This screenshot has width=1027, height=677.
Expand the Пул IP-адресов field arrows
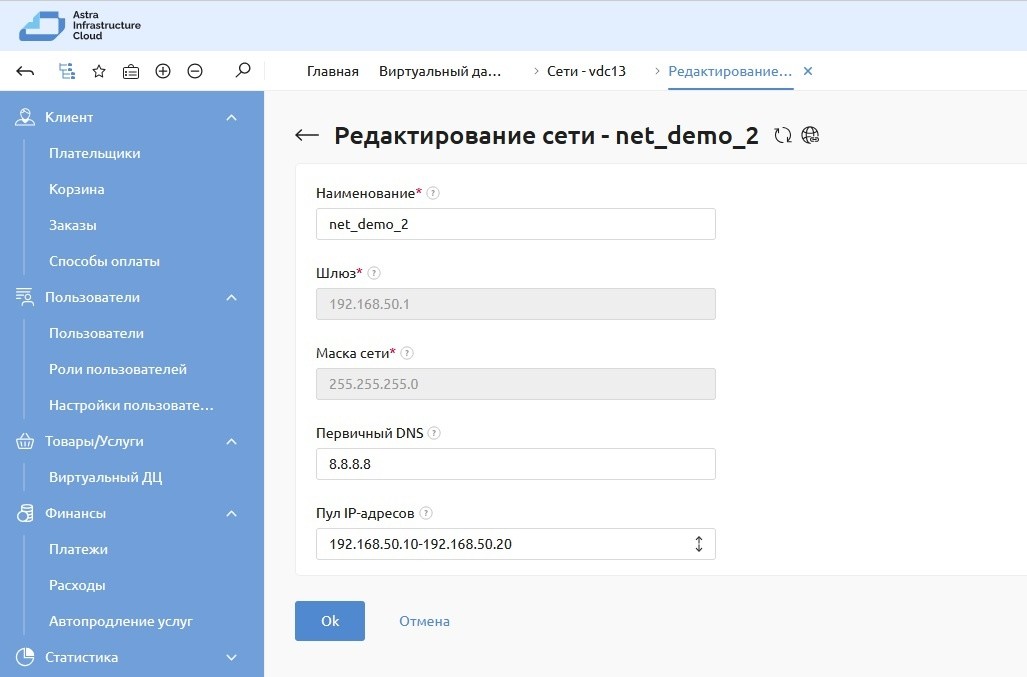698,544
